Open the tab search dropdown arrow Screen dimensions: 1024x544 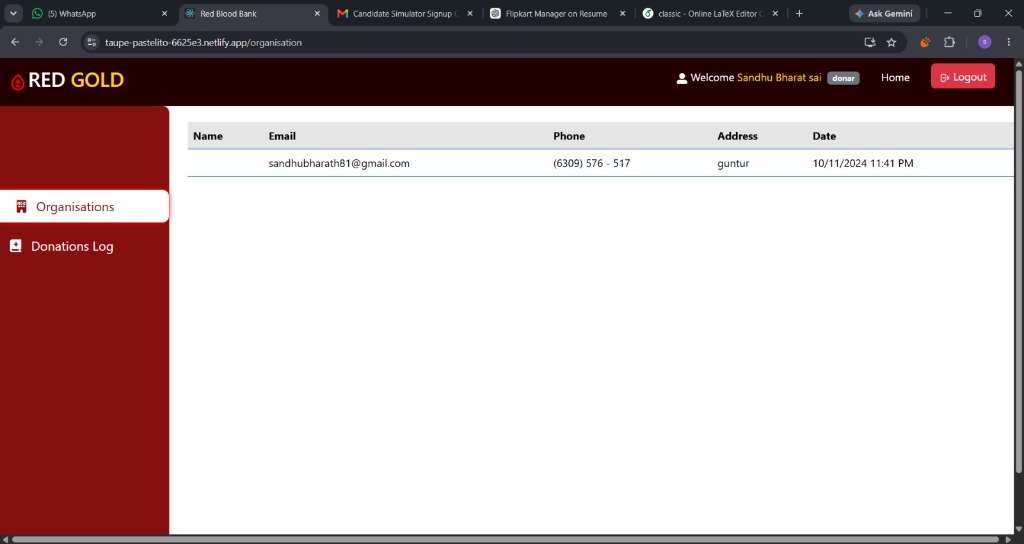(x=13, y=13)
